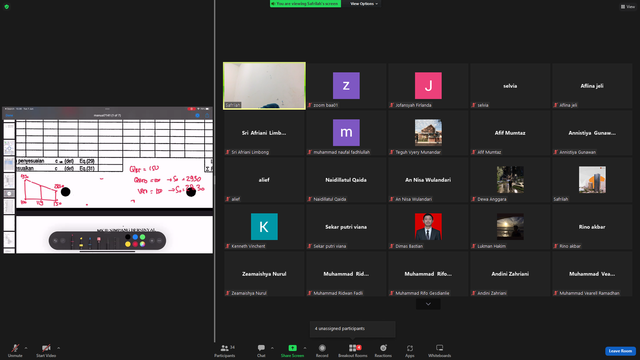
Task: Start the video camera
Action: 46,351
